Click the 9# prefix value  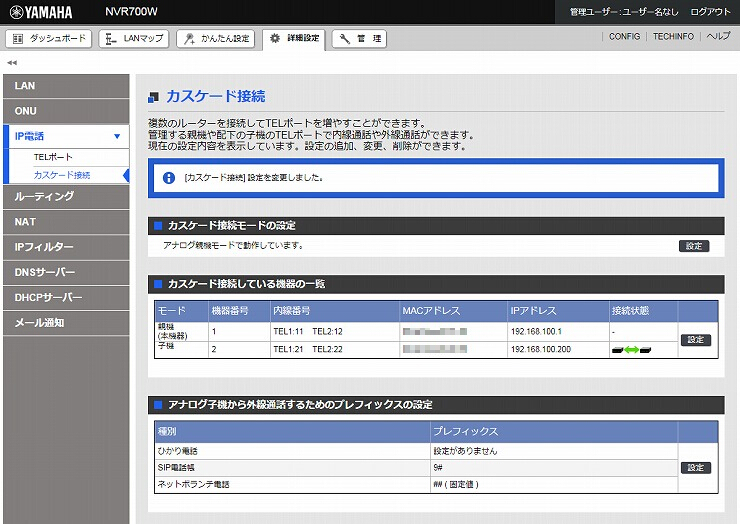(437, 468)
